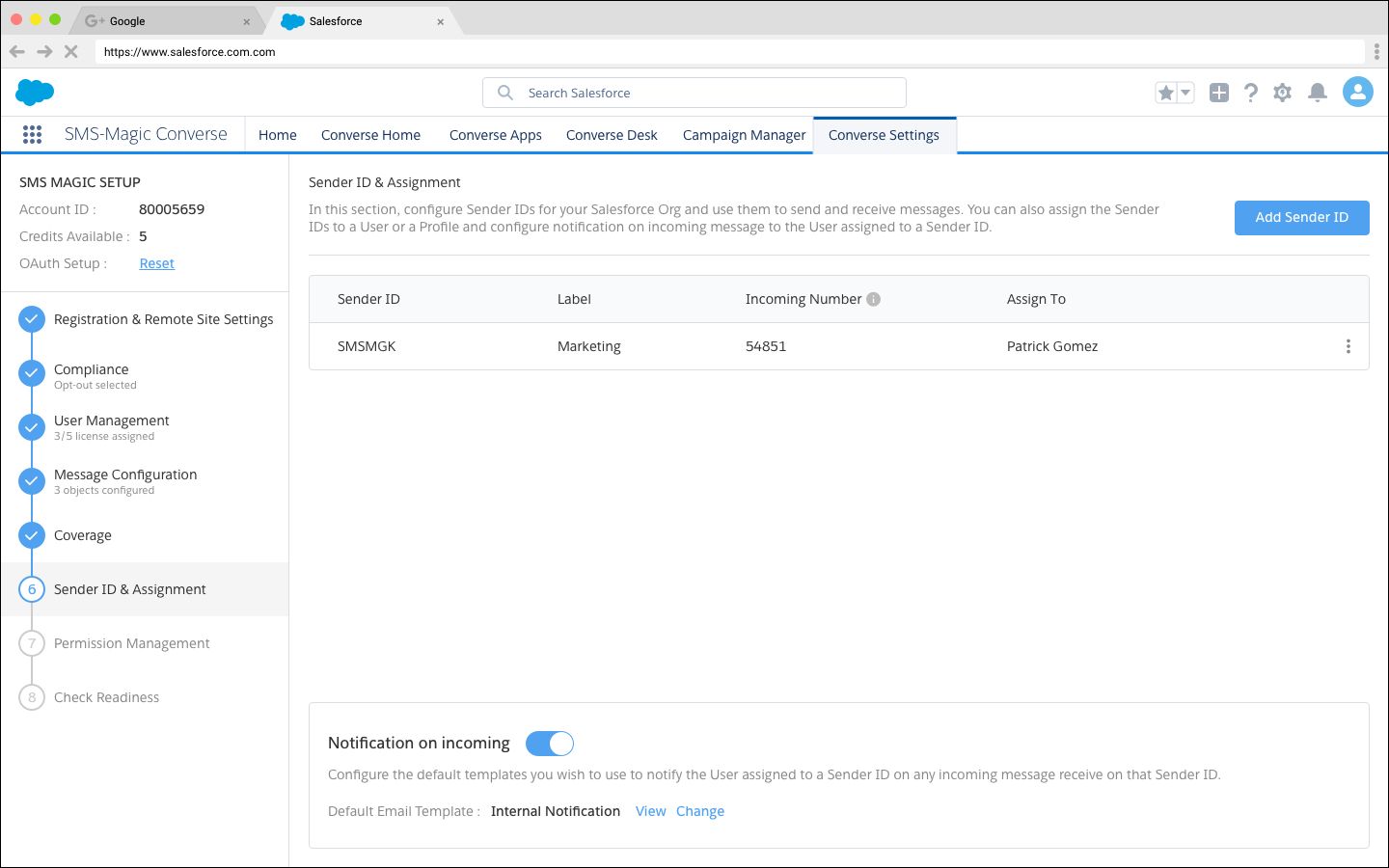Click the global actions plus icon
Screen dimensions: 1389x868
[1219, 93]
